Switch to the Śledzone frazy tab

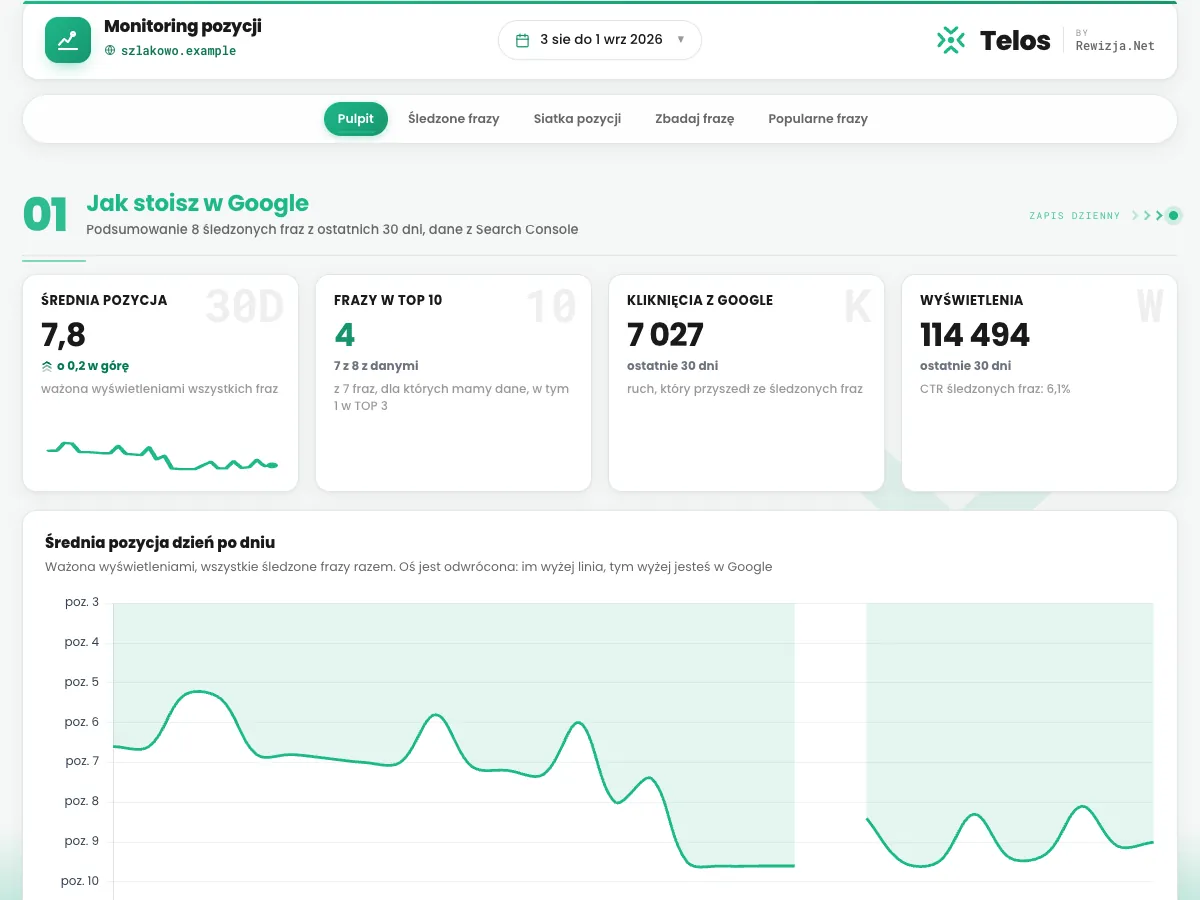pos(454,119)
